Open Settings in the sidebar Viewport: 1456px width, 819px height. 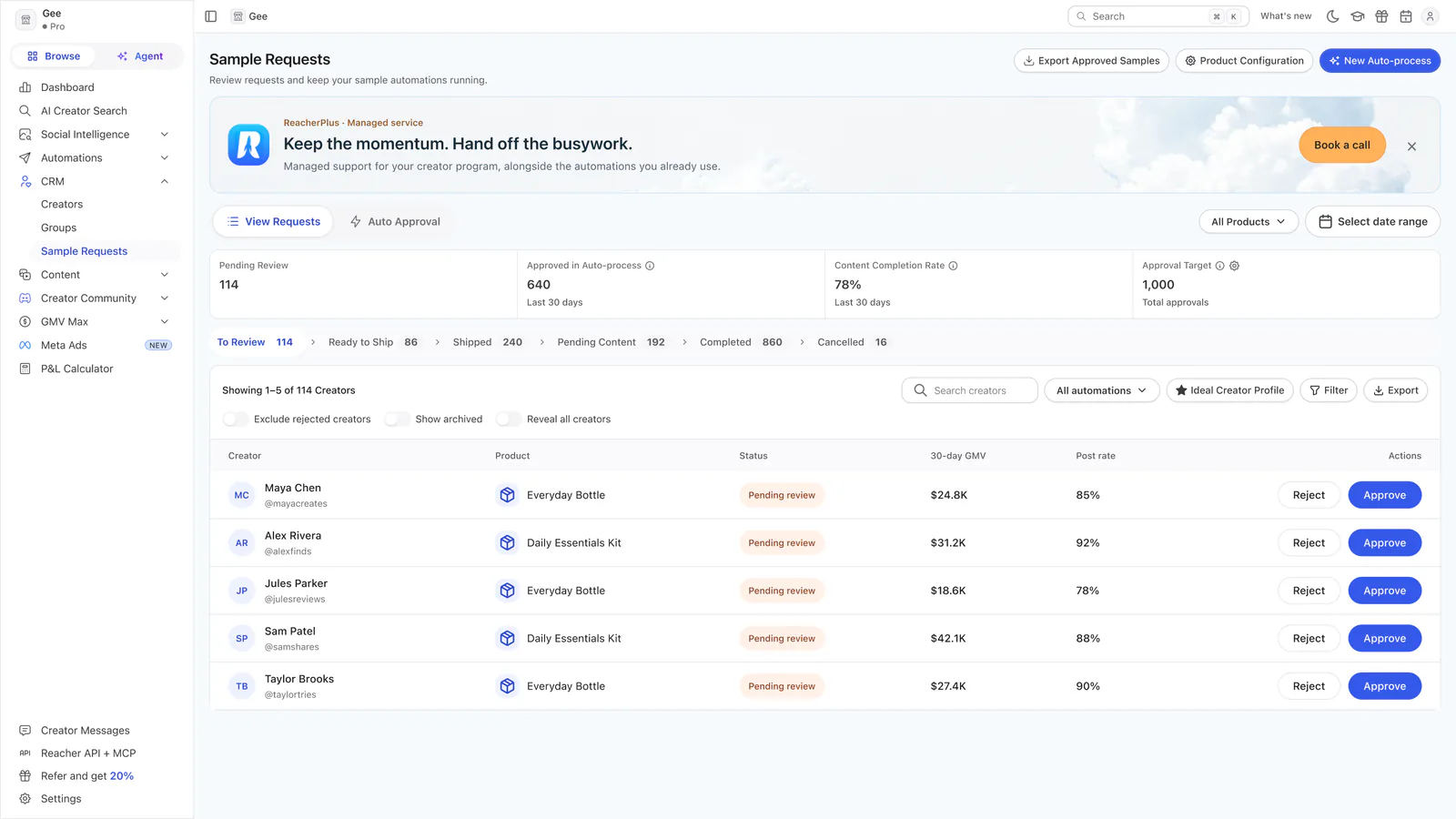61,799
